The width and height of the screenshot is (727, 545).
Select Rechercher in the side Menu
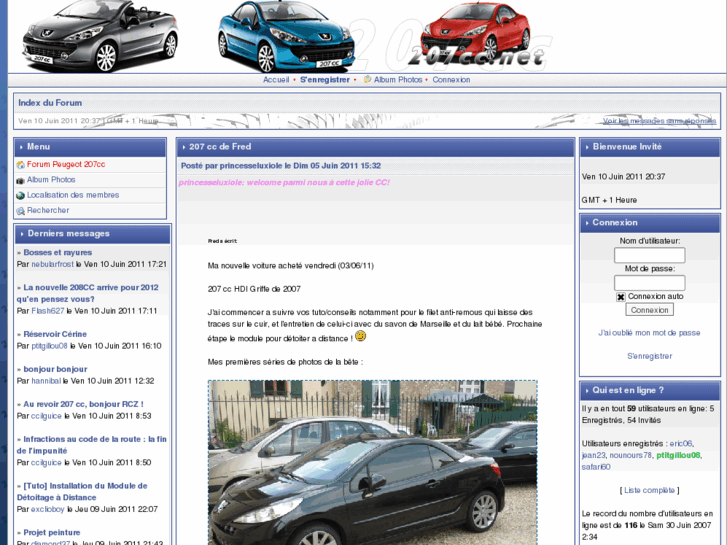pyautogui.click(x=48, y=211)
